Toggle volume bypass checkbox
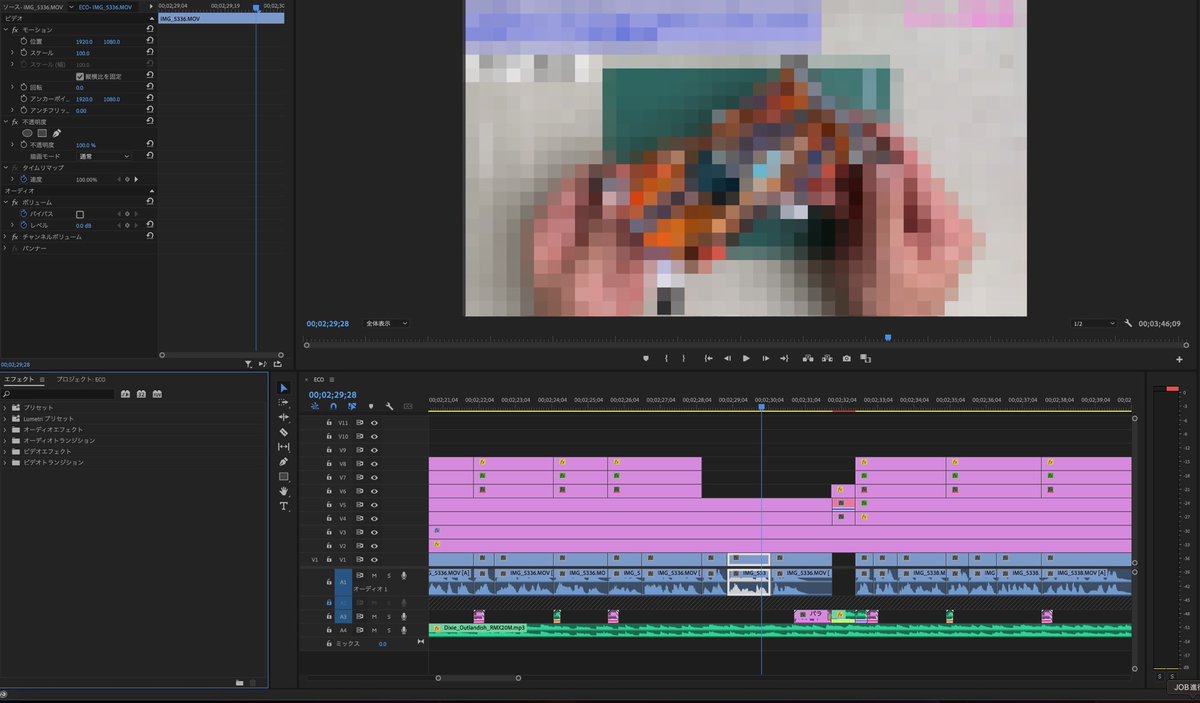The height and width of the screenshot is (703, 1200). (80, 214)
